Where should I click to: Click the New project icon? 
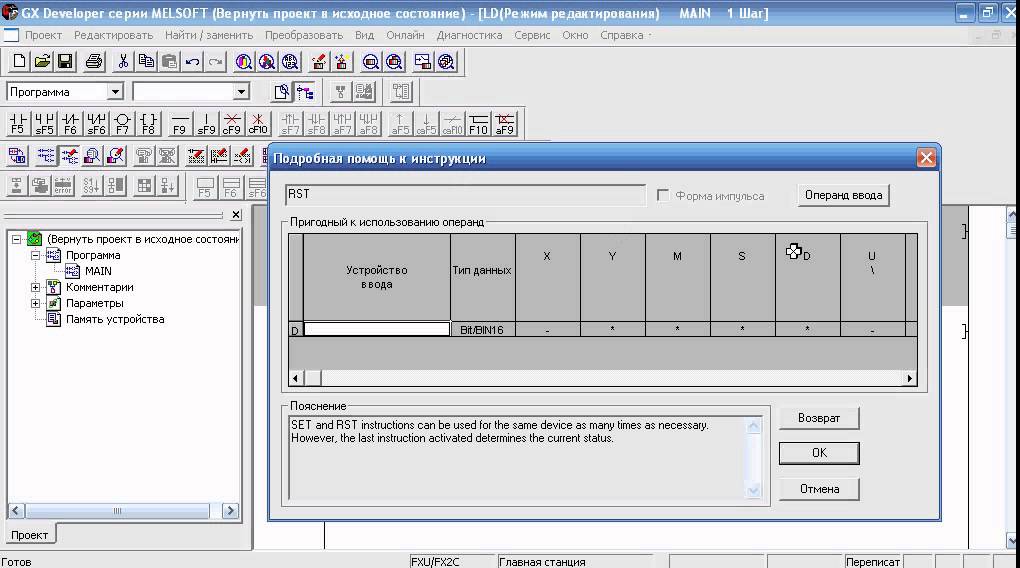tap(19, 62)
